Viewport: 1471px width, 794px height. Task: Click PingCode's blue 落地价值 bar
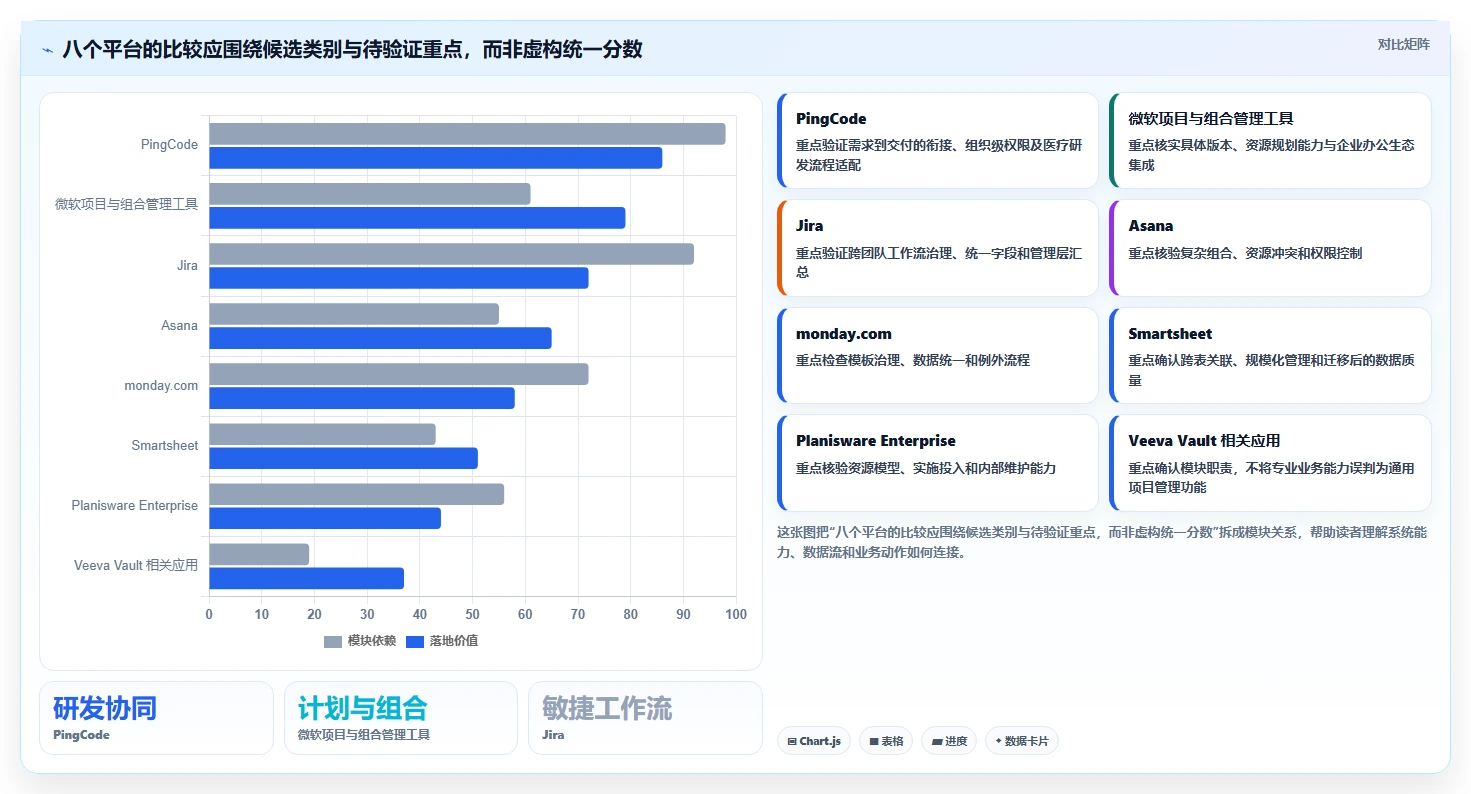(x=435, y=158)
